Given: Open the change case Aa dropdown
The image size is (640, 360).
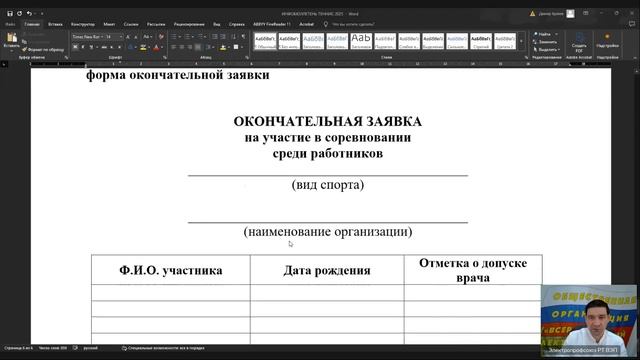Looking at the screenshot, I should pos(147,37).
